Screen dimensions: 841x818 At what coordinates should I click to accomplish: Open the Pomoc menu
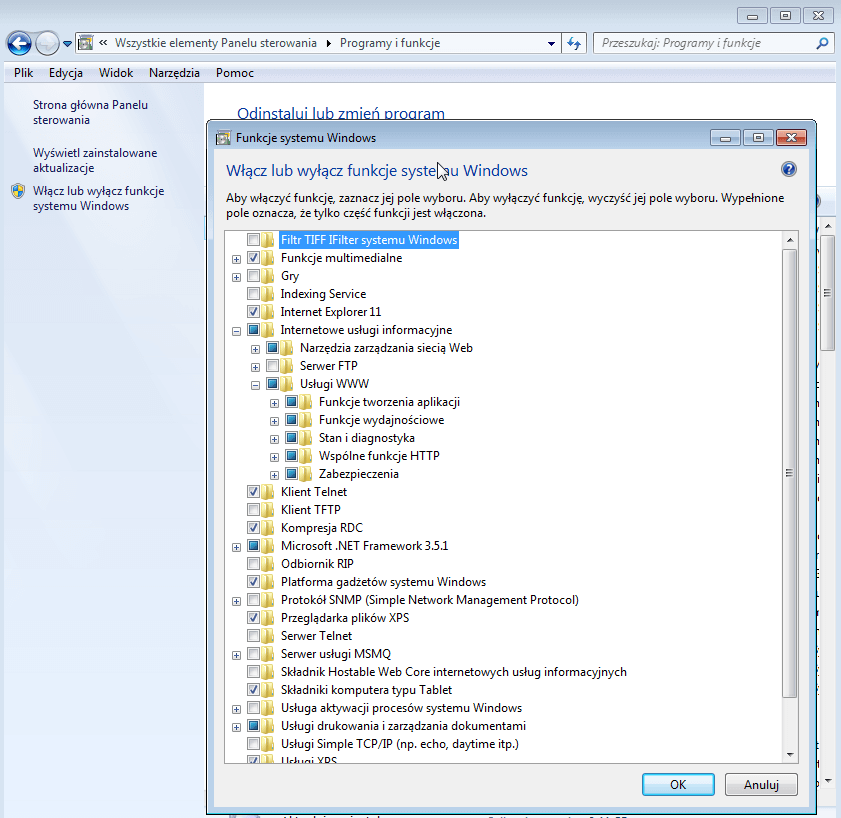pos(235,73)
